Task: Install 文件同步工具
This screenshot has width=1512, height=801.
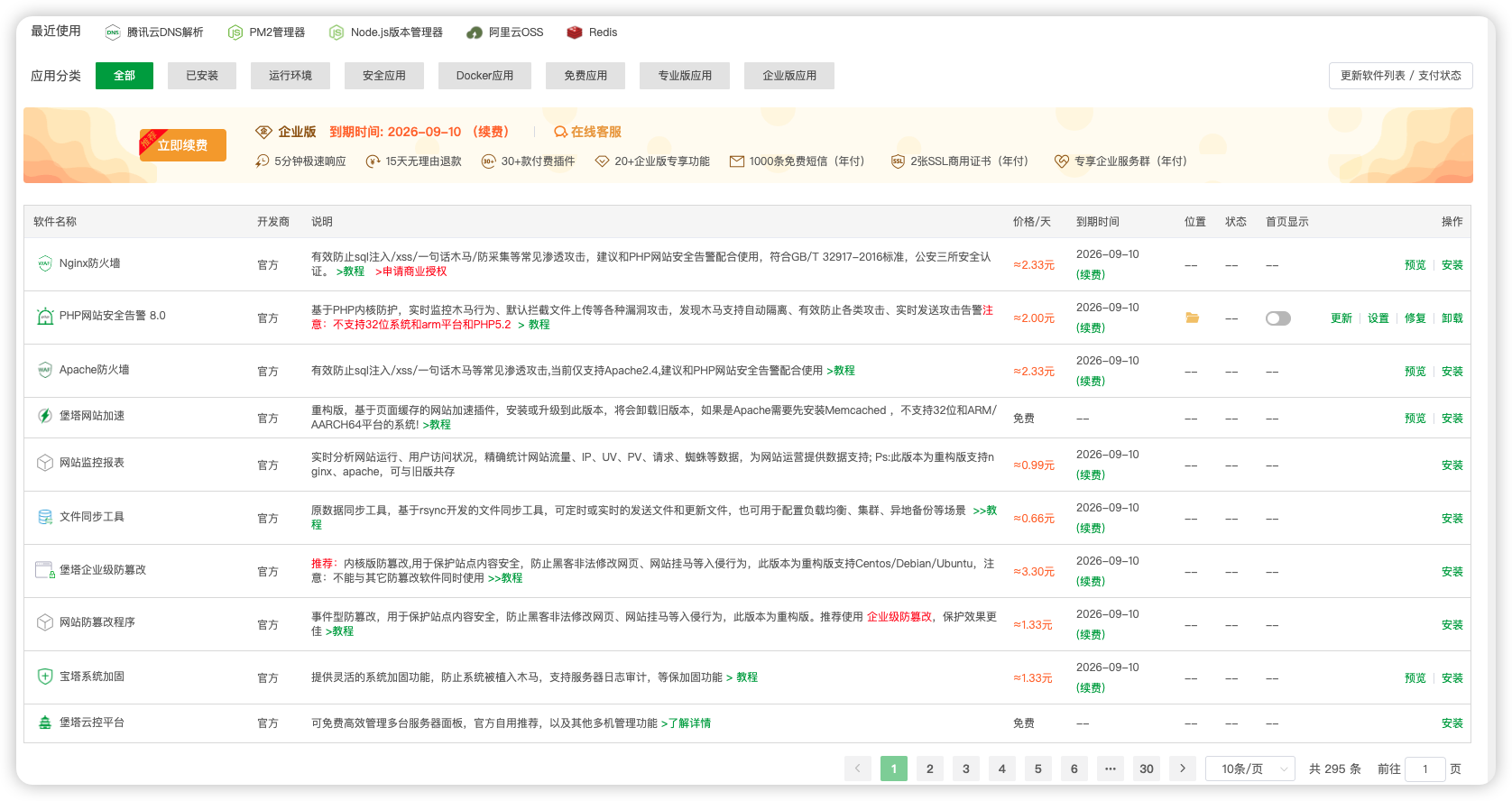Action: (x=1452, y=519)
